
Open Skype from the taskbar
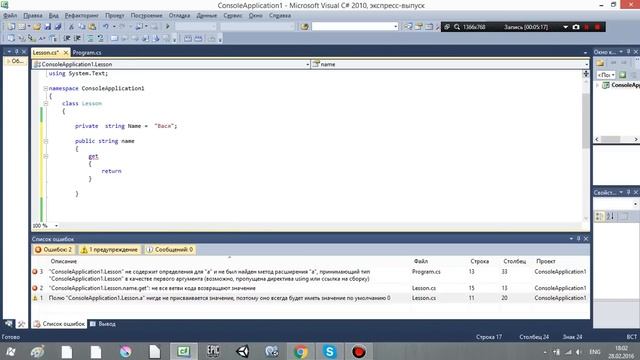pos(329,352)
